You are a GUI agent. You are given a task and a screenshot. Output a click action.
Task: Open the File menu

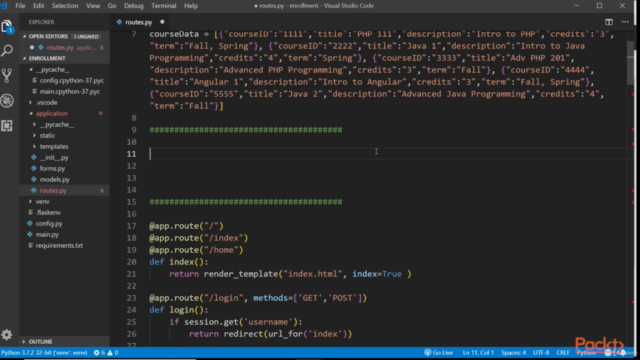coord(20,6)
